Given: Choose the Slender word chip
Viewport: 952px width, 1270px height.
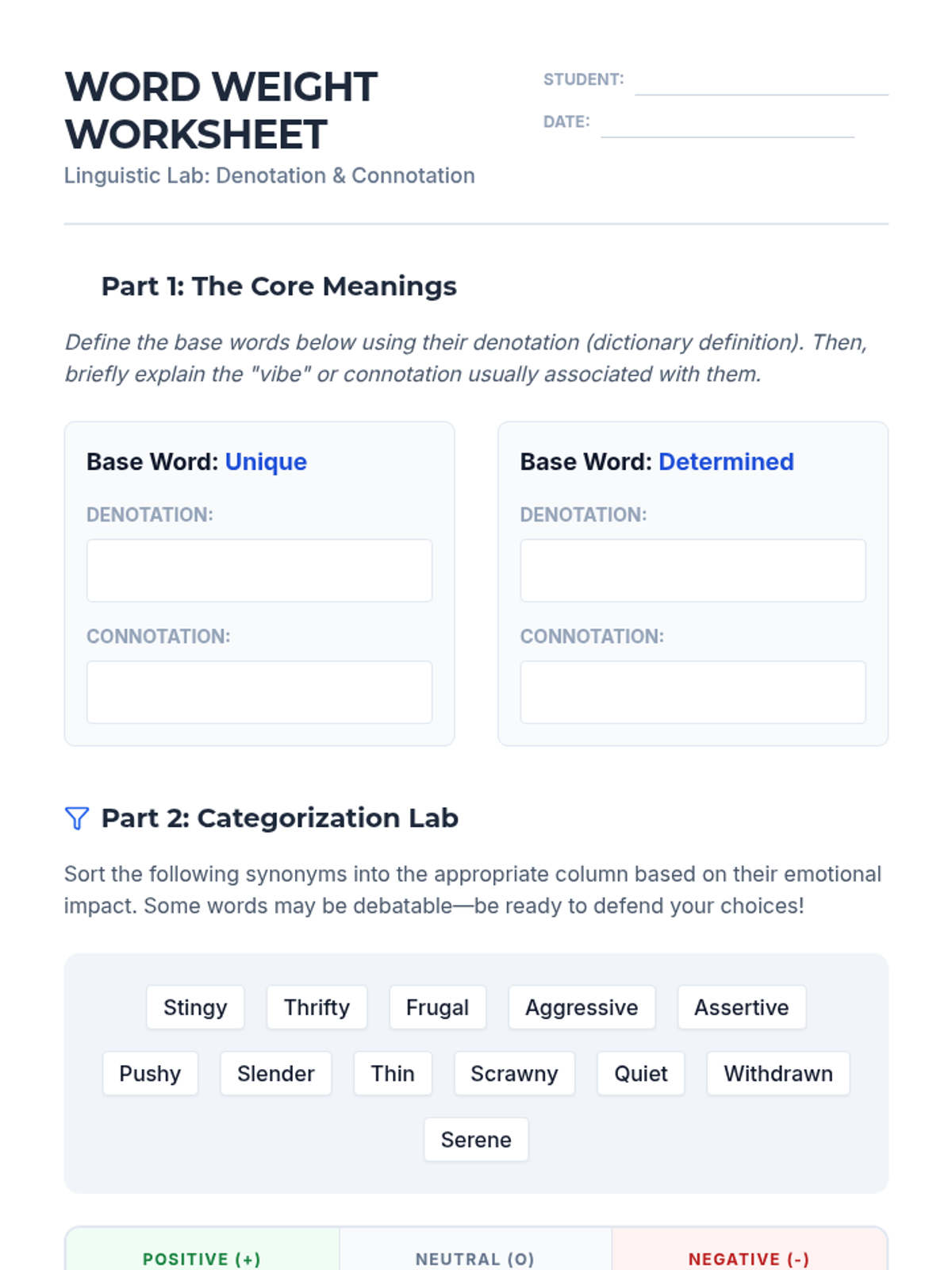Looking at the screenshot, I should tap(276, 1073).
